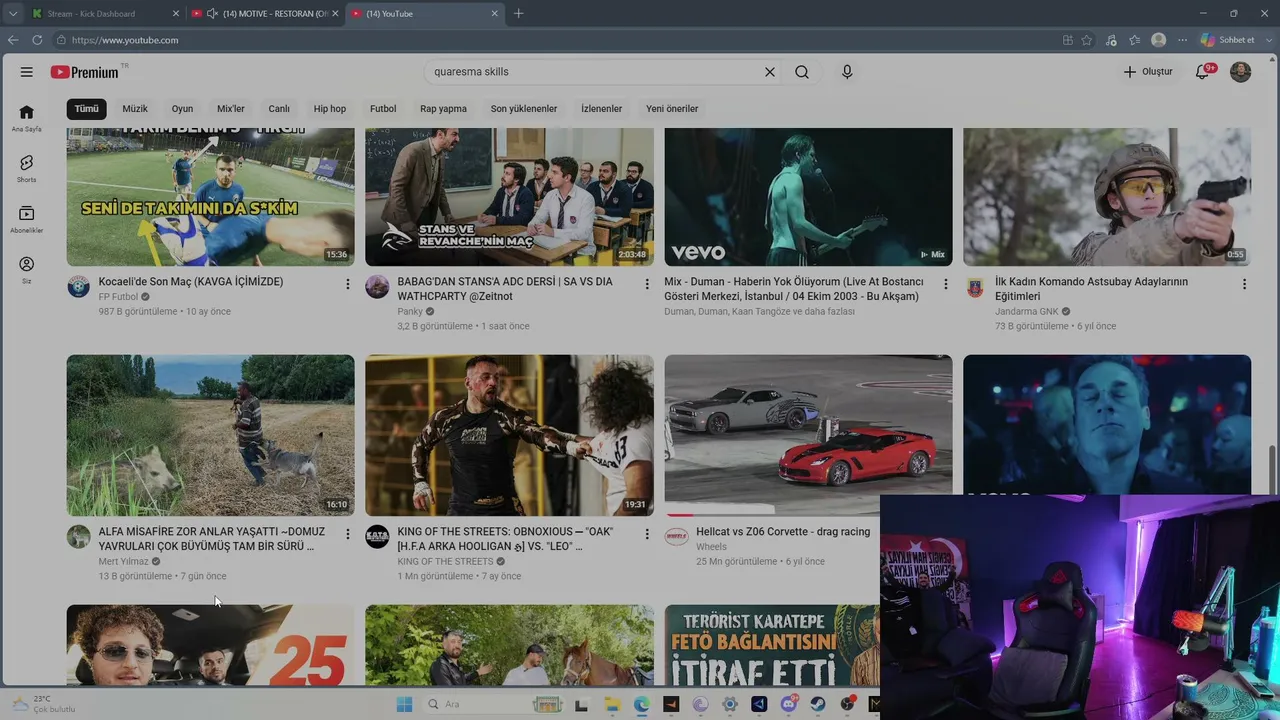The image size is (1280, 720).
Task: Open Ana Sayfa in sidebar
Action: (x=27, y=118)
